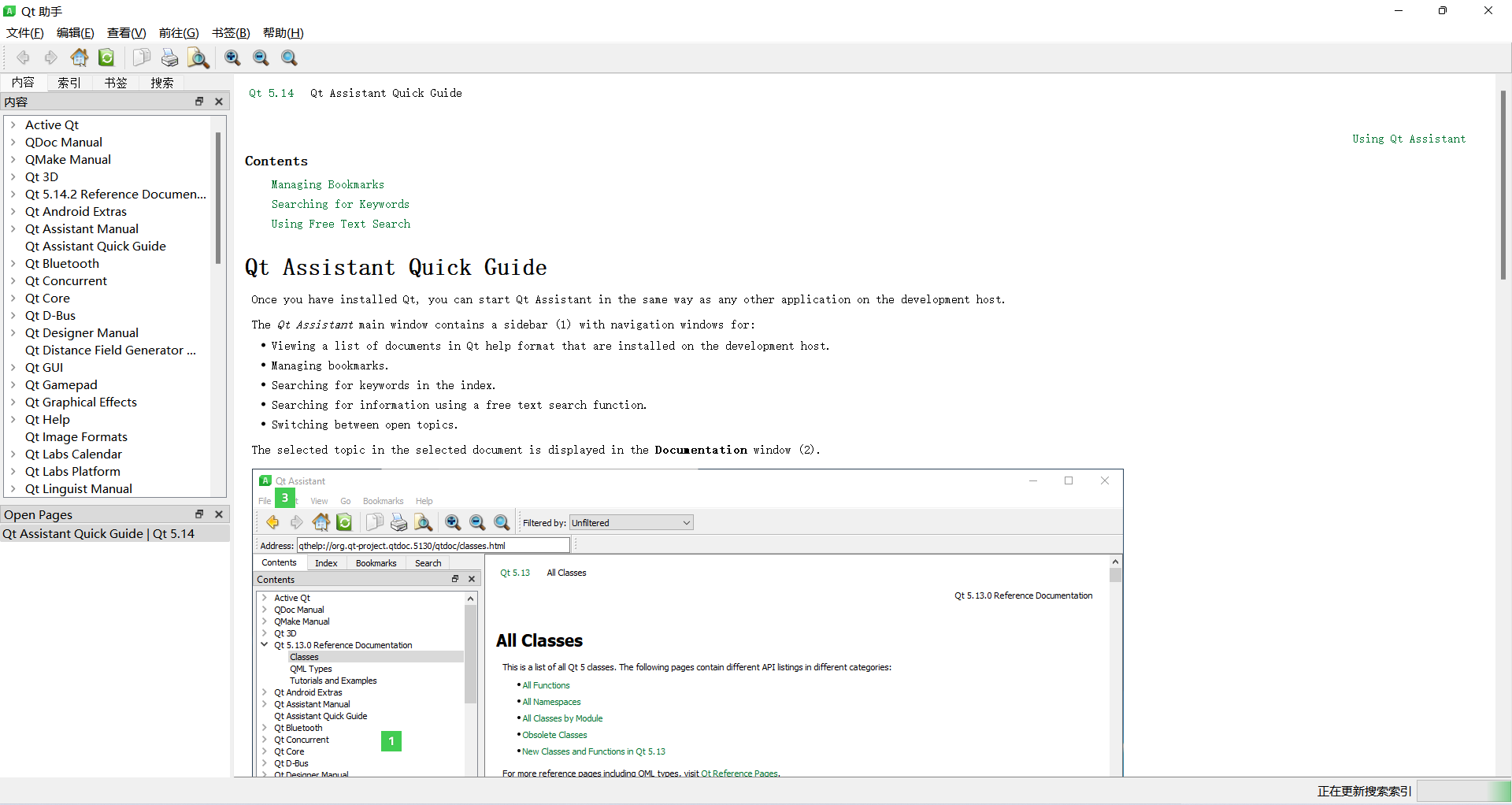The image size is (1512, 805).
Task: Open the 查看(V) menu
Action: pos(127,33)
